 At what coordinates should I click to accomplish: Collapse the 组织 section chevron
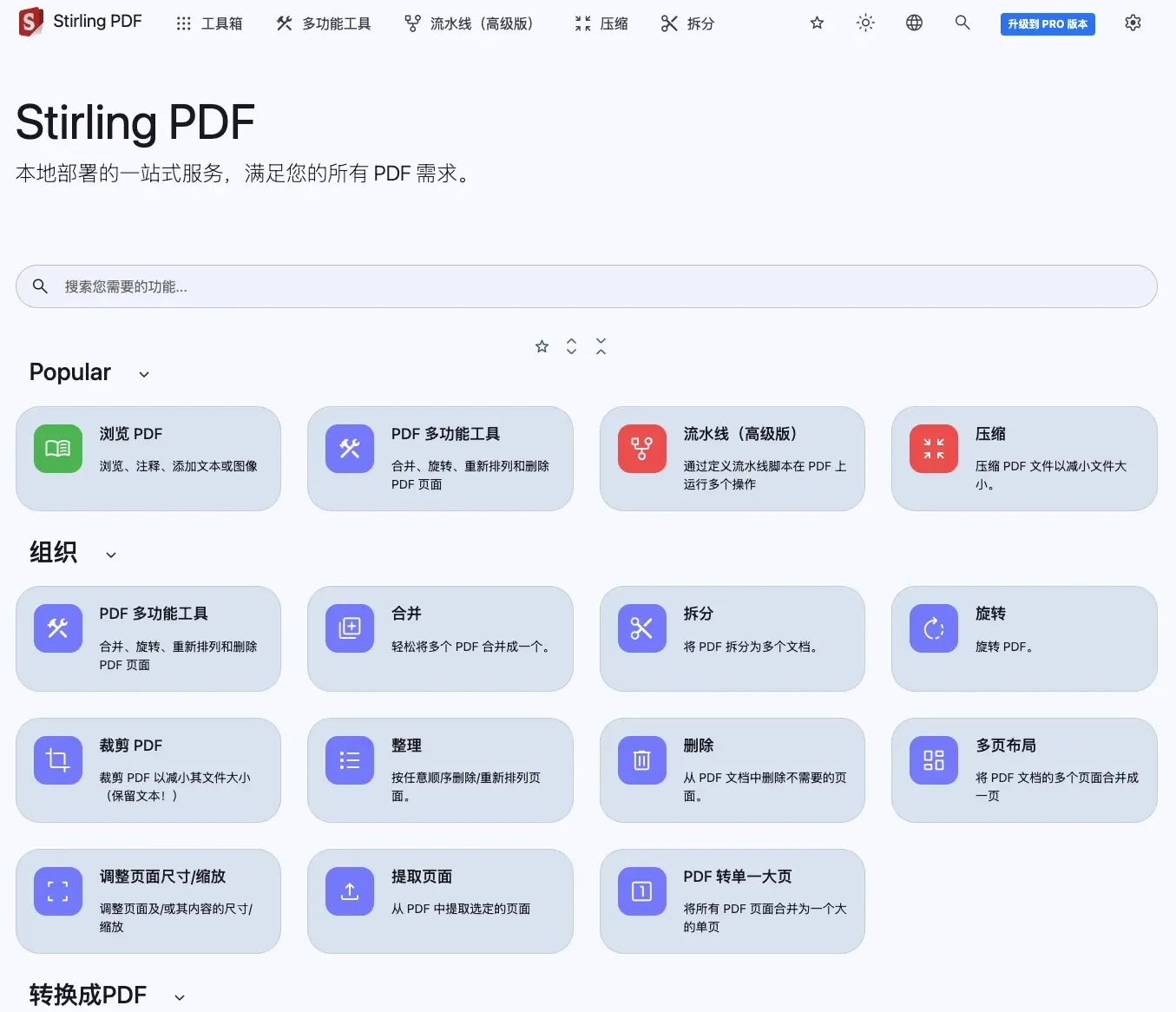(111, 555)
